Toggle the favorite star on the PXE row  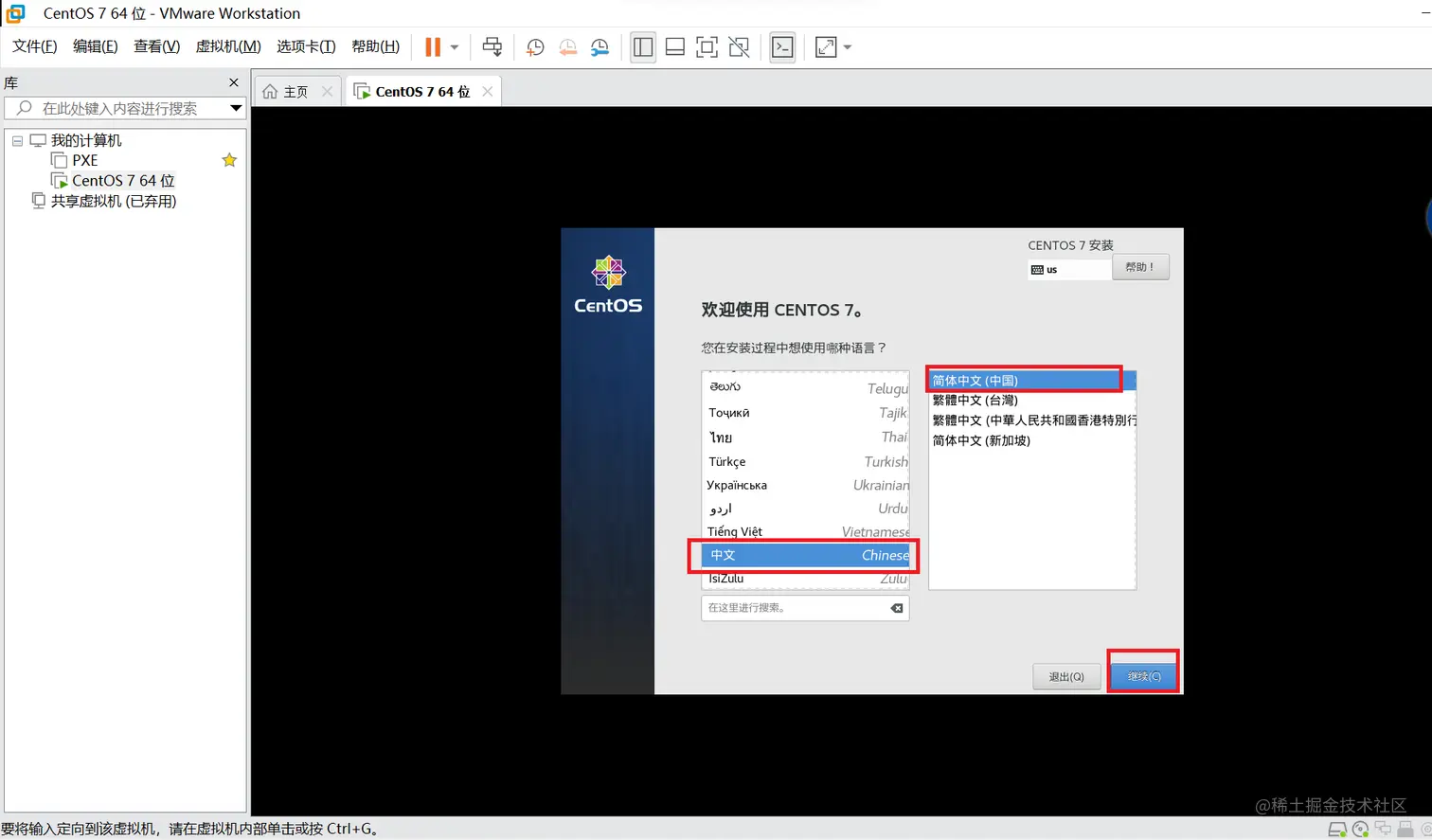(229, 160)
